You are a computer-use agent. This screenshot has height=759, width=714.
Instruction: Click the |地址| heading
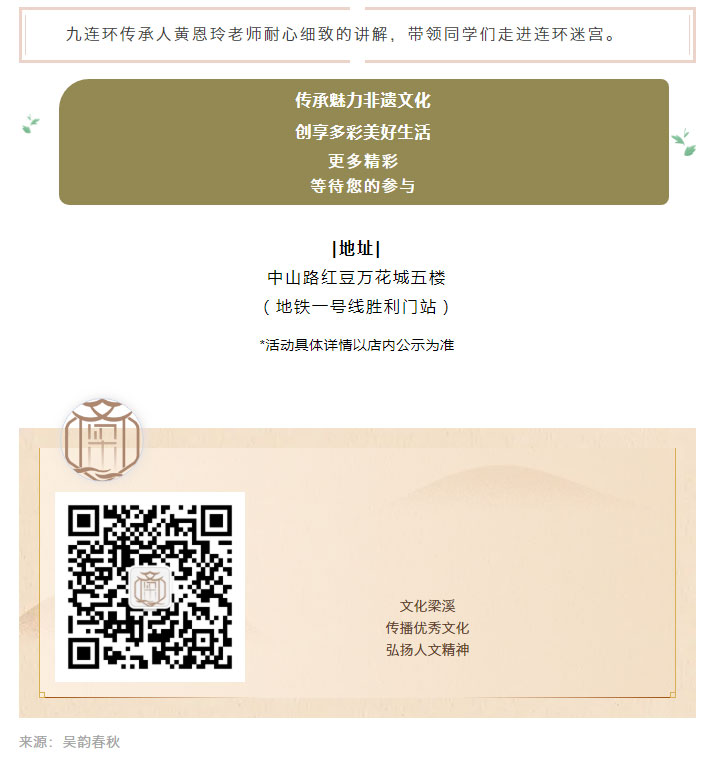pos(356,248)
